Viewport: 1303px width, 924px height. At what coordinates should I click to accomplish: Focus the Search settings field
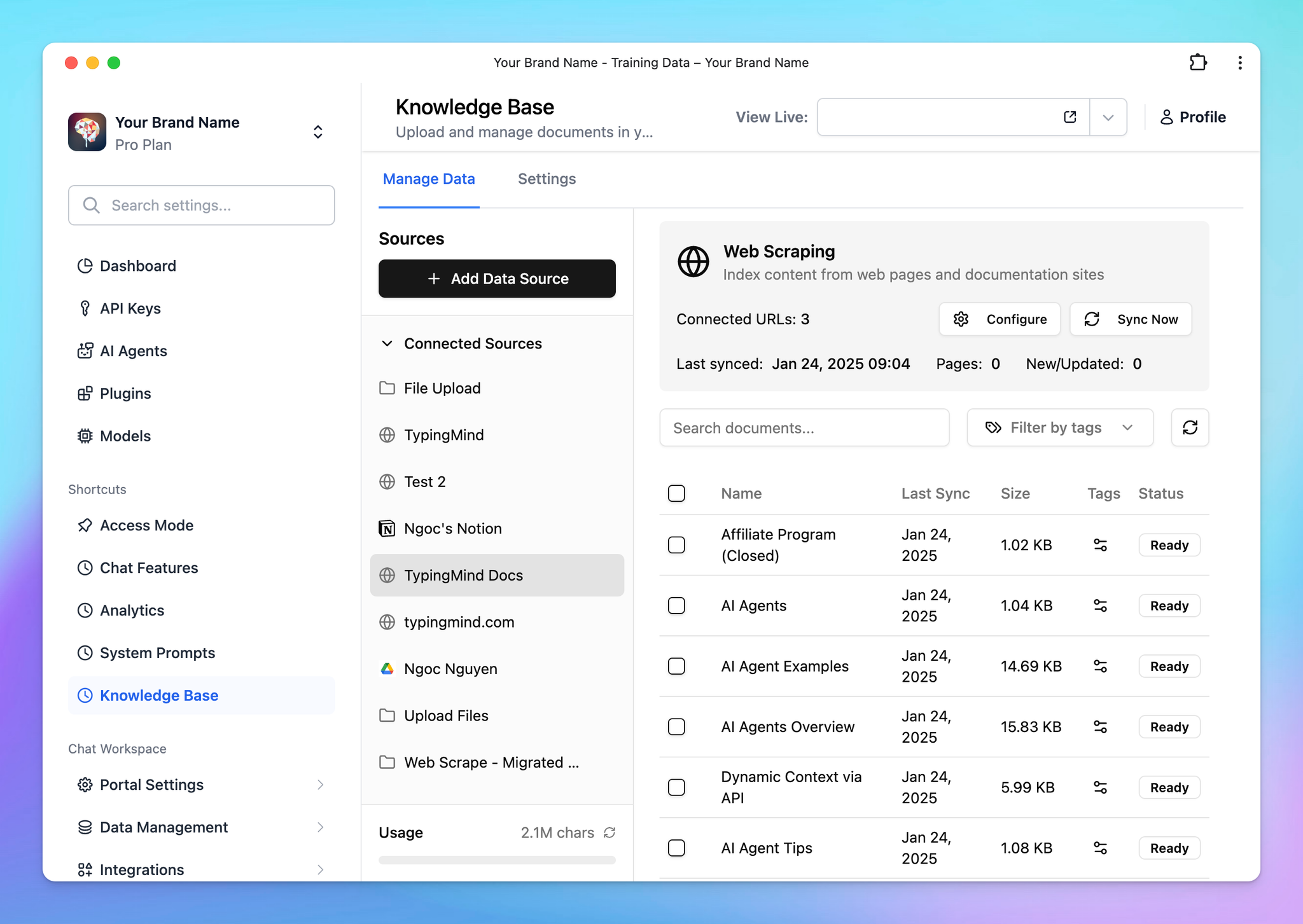(x=201, y=205)
